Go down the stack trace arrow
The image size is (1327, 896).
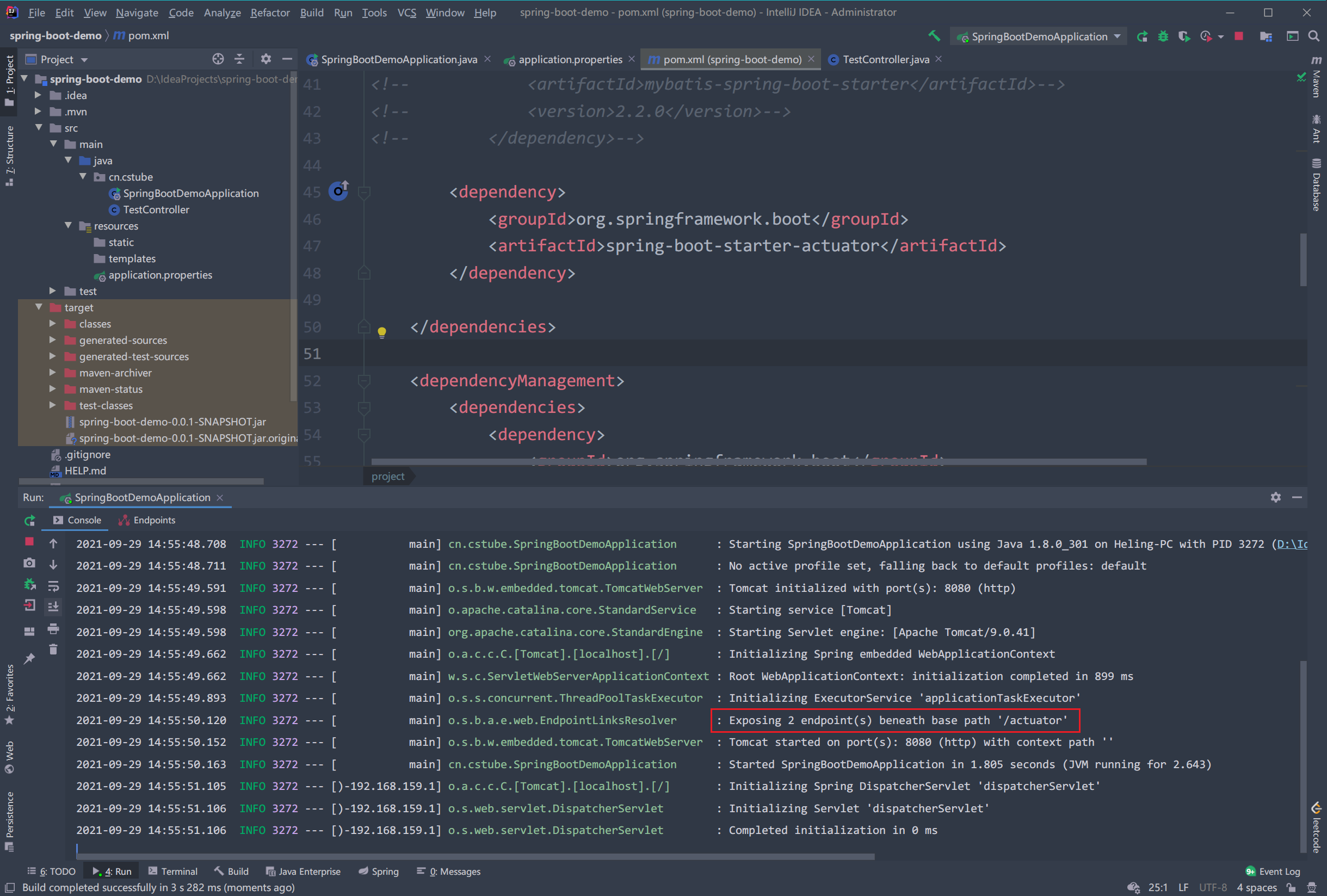click(x=53, y=565)
